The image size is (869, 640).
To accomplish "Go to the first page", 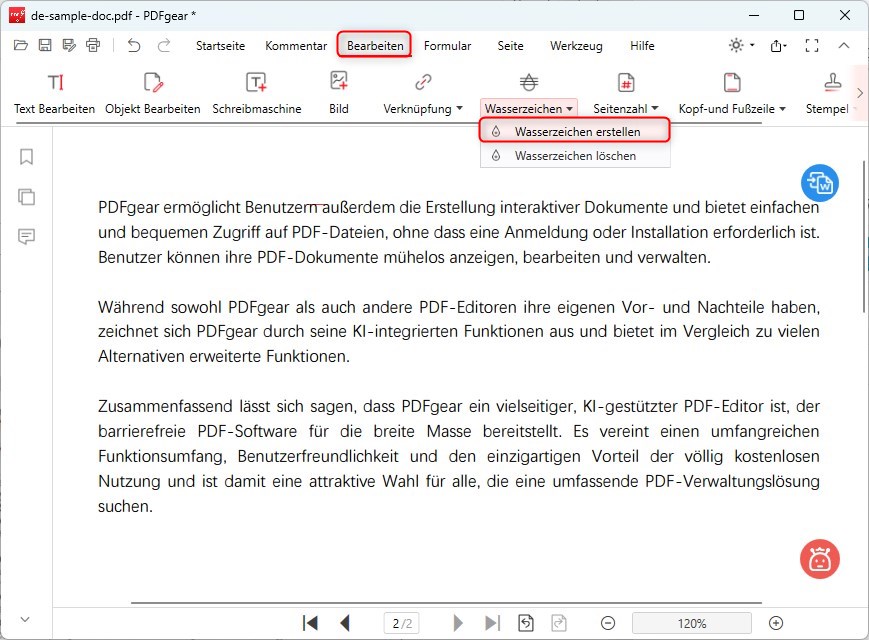I will [x=310, y=623].
